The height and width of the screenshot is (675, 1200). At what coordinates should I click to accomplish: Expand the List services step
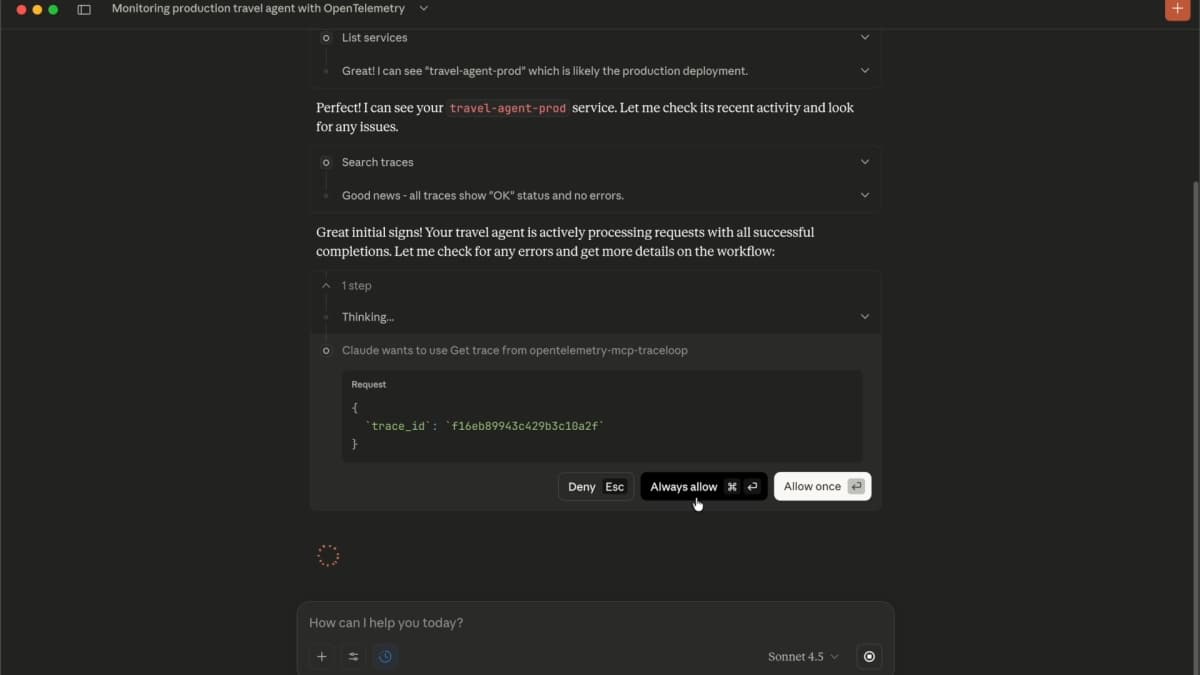864,37
